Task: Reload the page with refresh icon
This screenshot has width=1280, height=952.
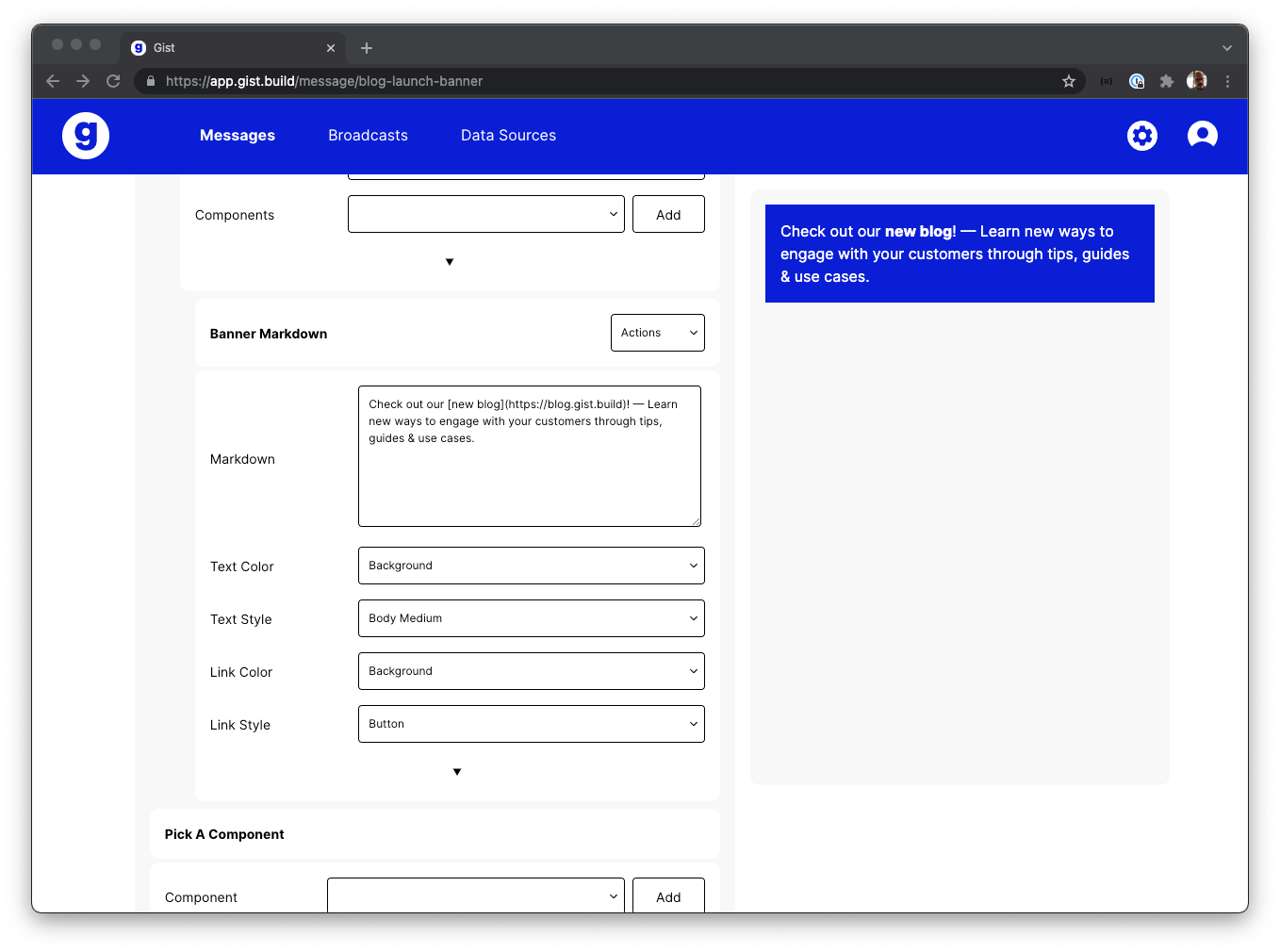Action: click(x=113, y=81)
